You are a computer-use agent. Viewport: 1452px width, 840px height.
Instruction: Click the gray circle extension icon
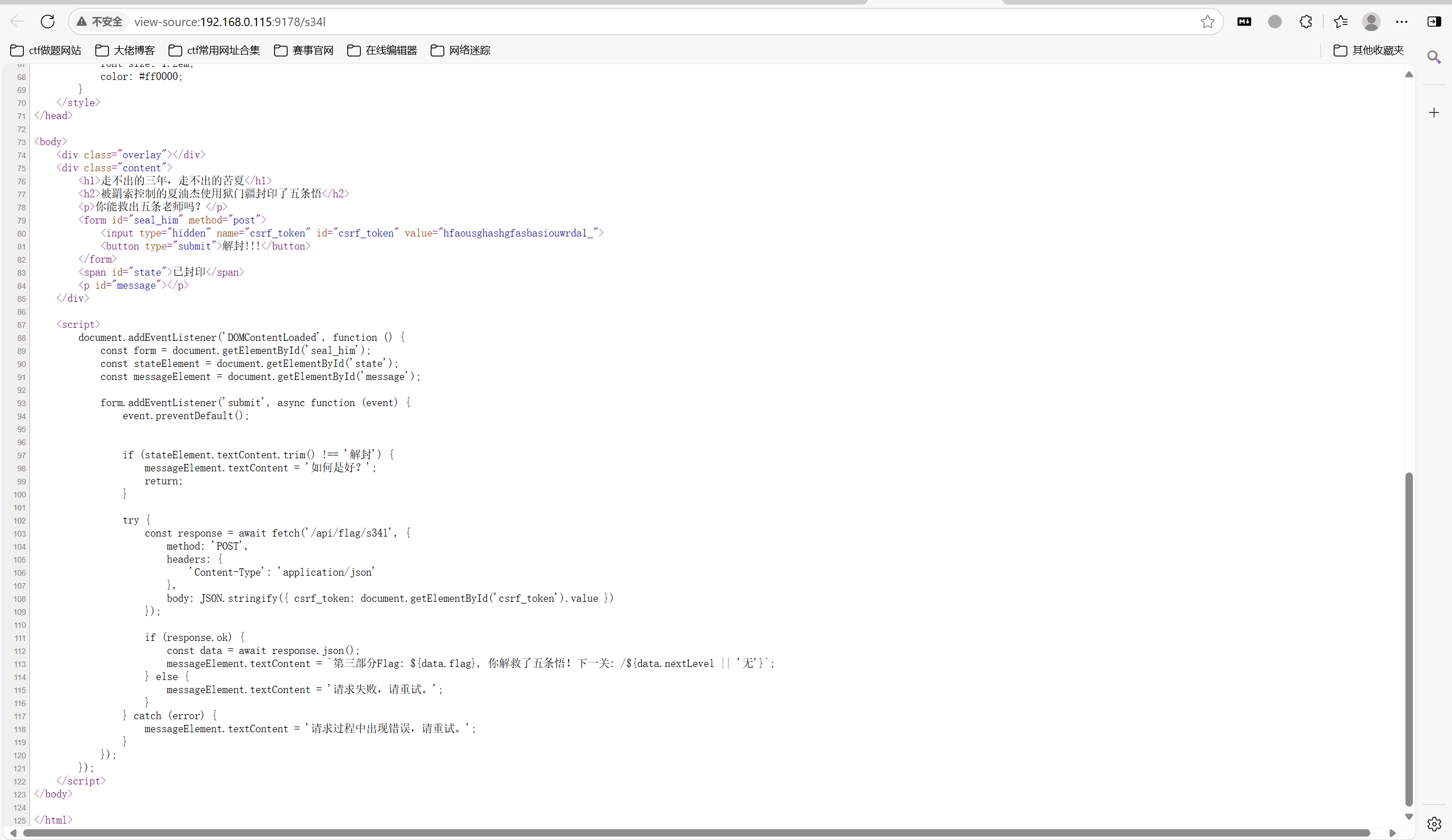pyautogui.click(x=1275, y=22)
